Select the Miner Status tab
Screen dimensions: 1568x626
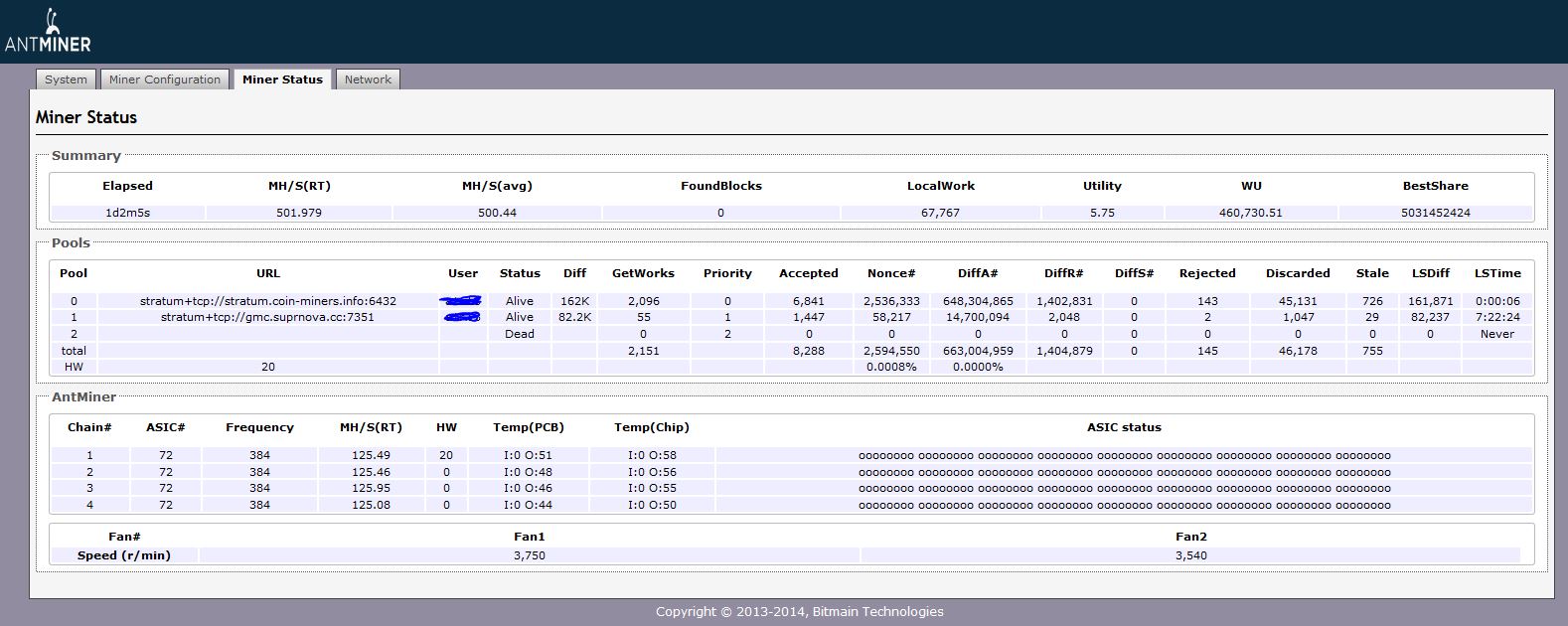282,79
